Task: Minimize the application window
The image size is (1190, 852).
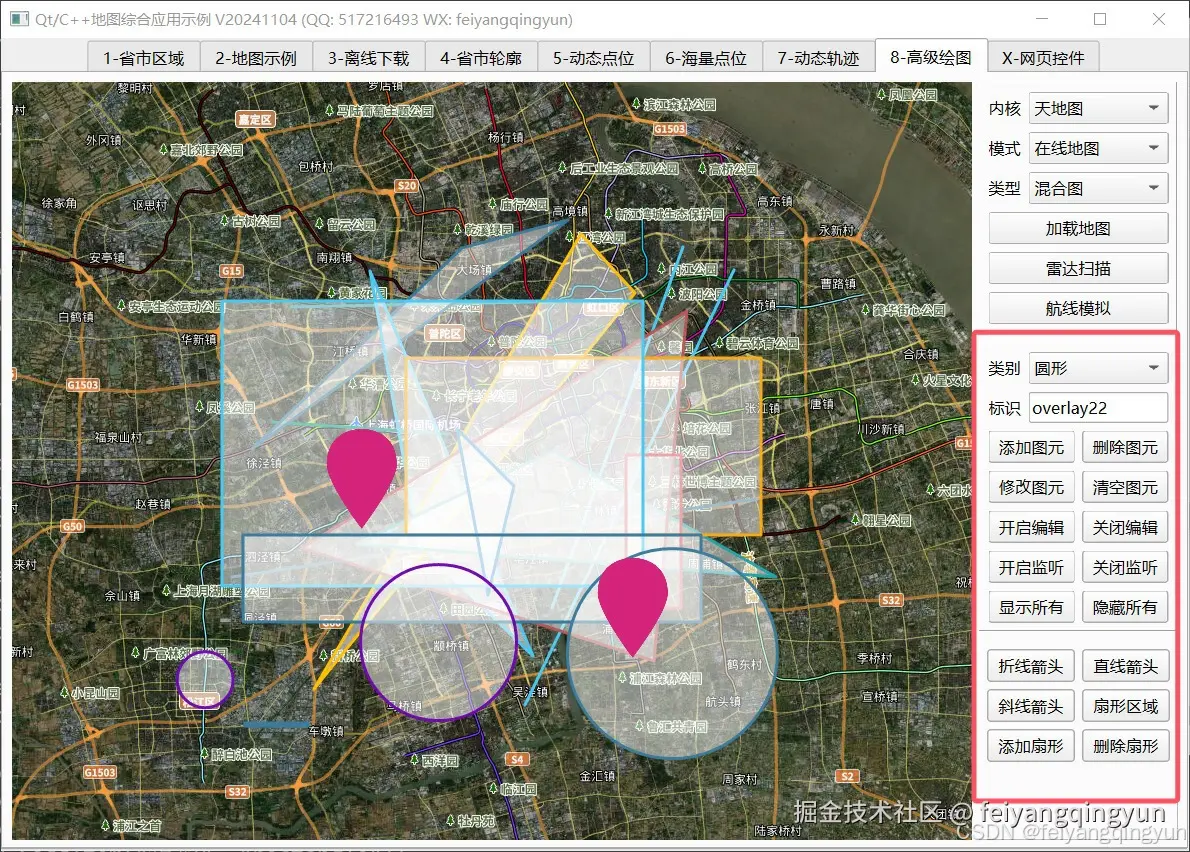Action: (x=1042, y=19)
